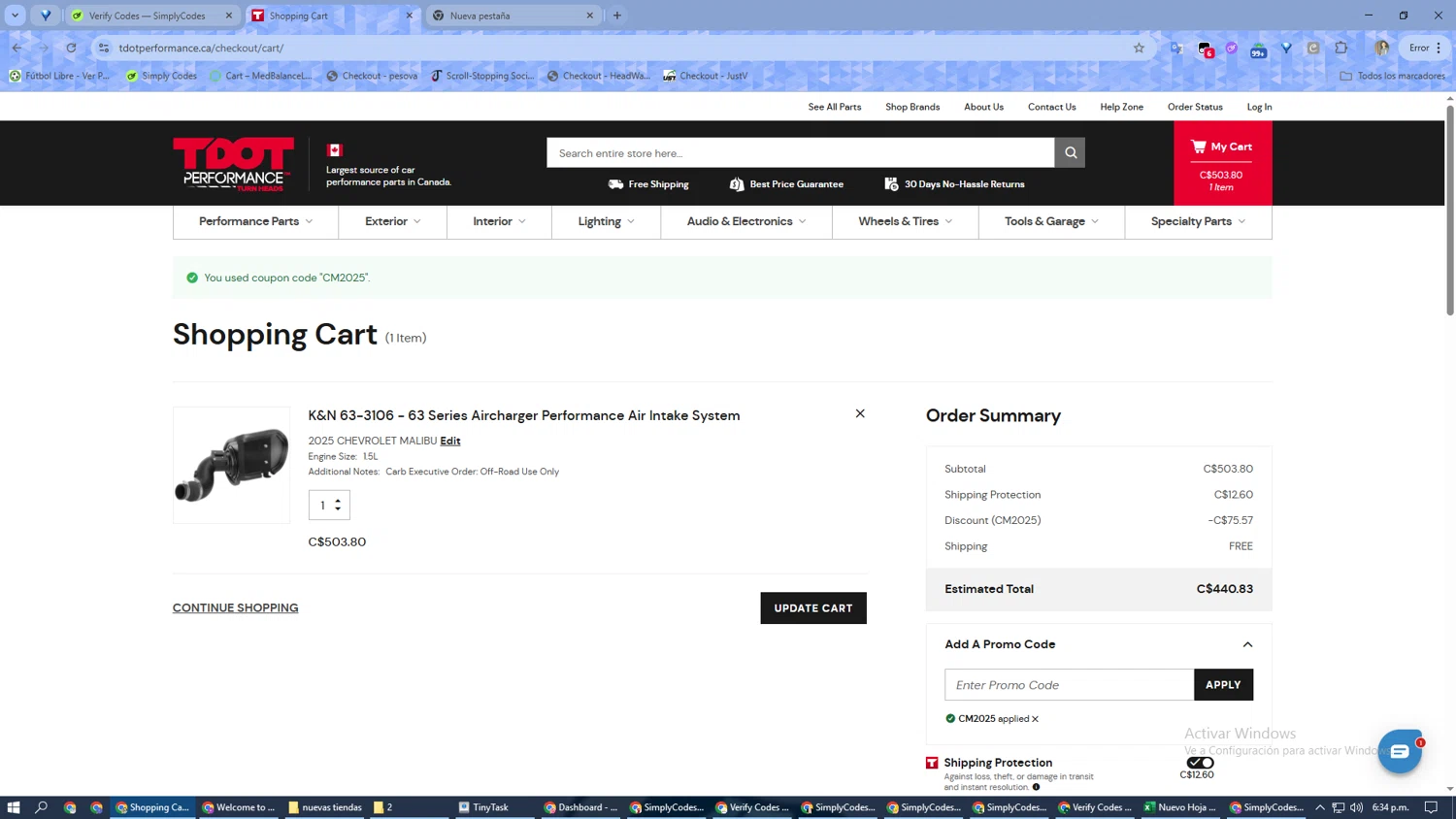The width and height of the screenshot is (1456, 819).
Task: Open Contact Us page
Action: pyautogui.click(x=1051, y=107)
